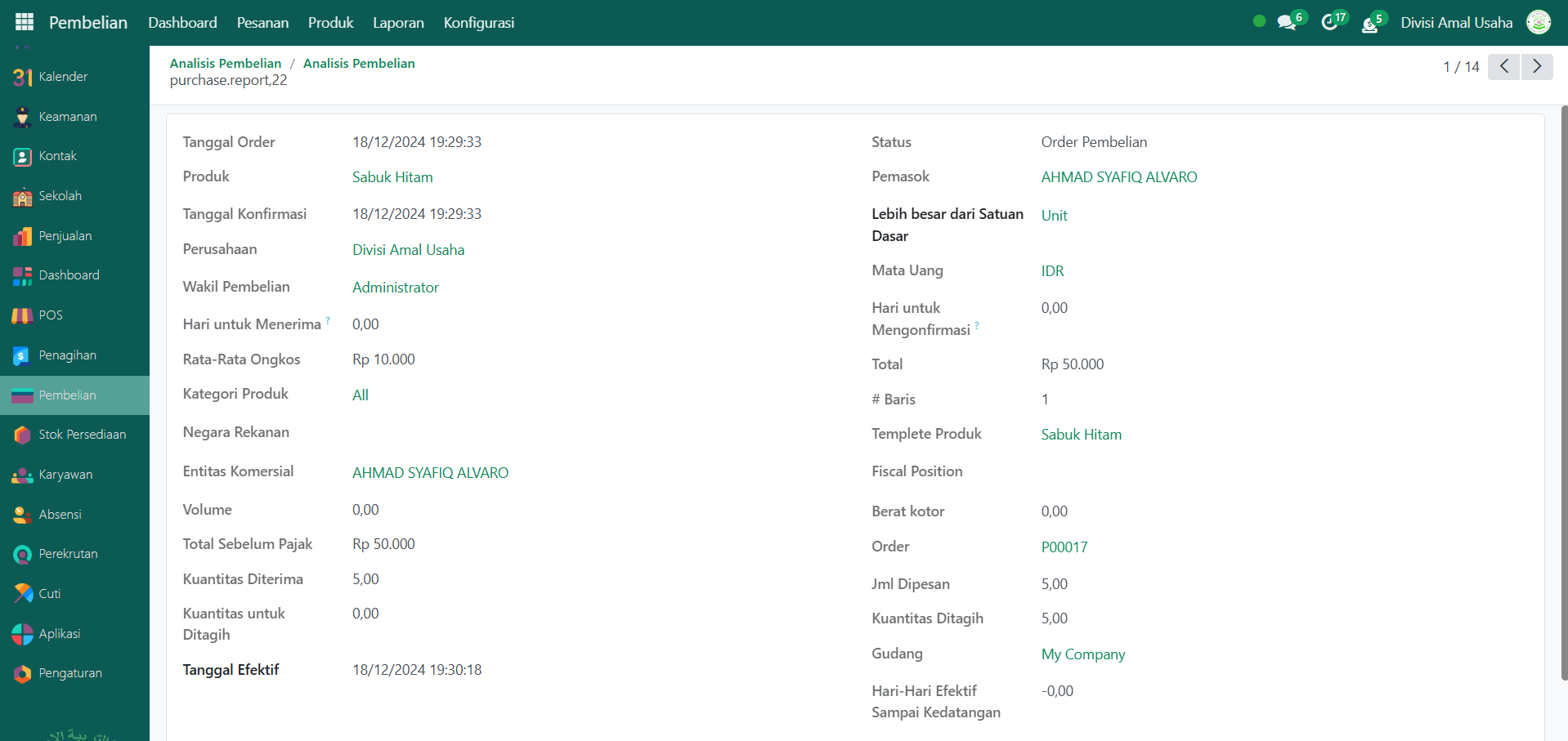Open the activities clock icon
This screenshot has height=741, width=1568.
pos(1330,23)
